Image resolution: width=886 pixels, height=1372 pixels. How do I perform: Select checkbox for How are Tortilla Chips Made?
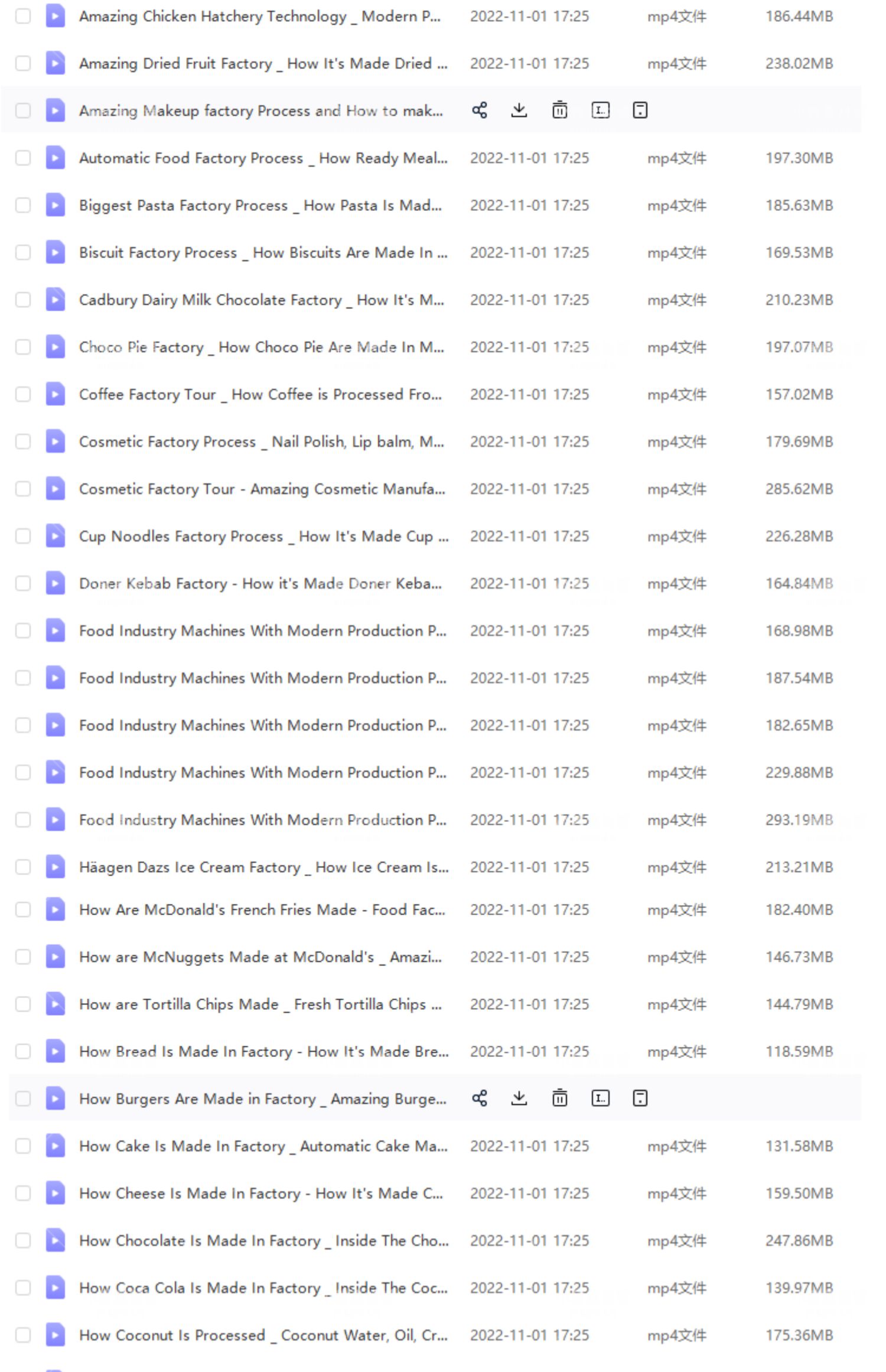point(23,1004)
